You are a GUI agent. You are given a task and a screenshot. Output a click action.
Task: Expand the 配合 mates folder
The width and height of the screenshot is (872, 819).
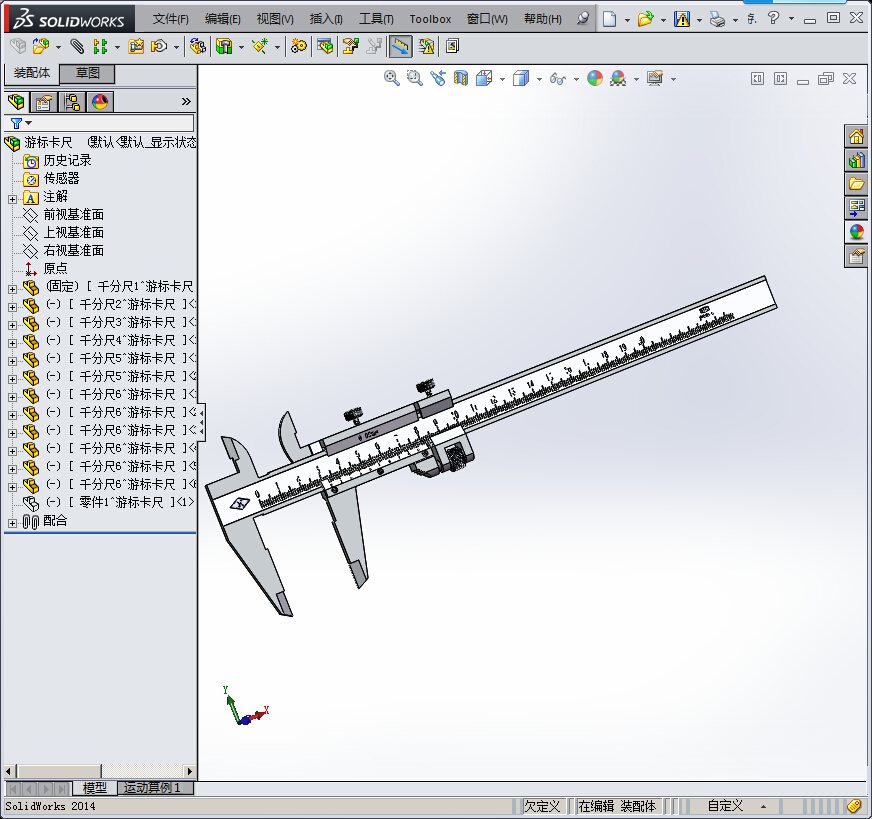[12, 523]
